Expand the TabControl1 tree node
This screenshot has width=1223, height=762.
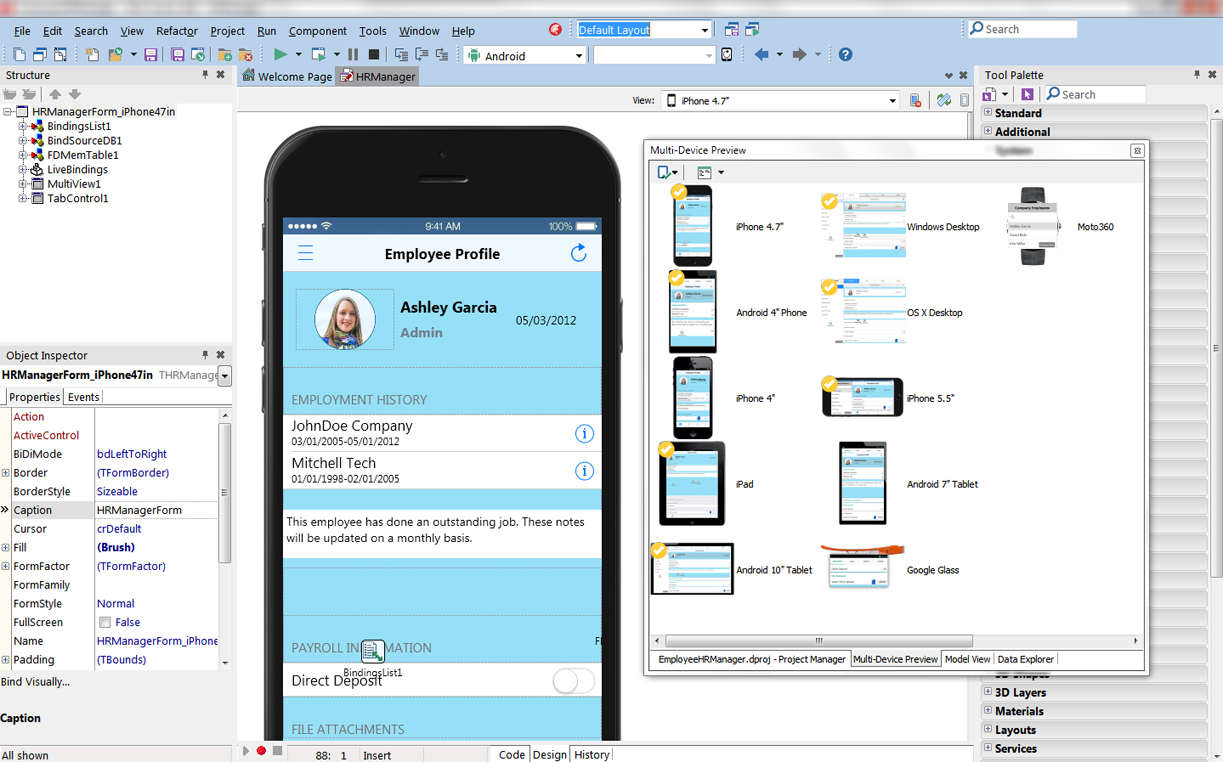pos(22,198)
